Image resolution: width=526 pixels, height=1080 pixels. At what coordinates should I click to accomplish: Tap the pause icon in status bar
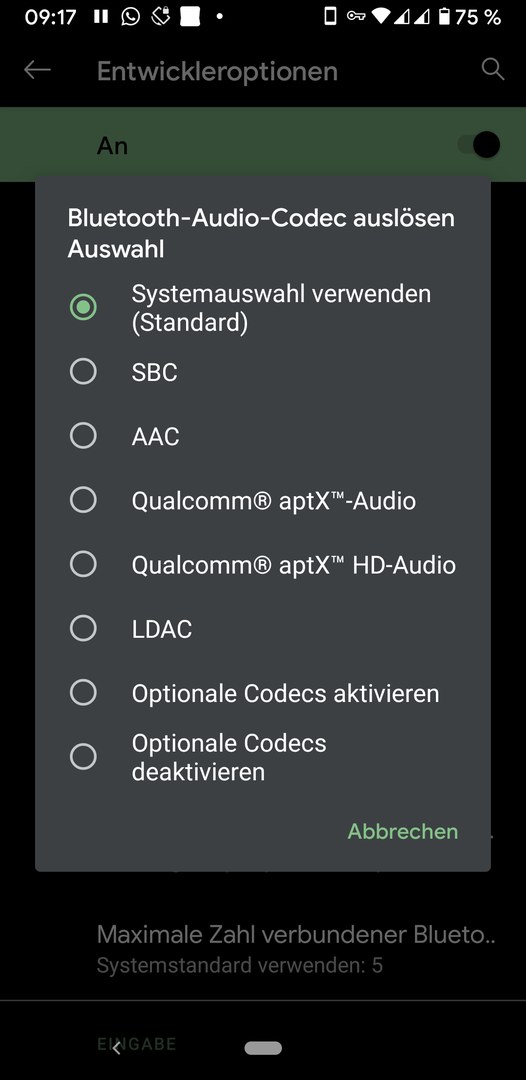click(101, 17)
